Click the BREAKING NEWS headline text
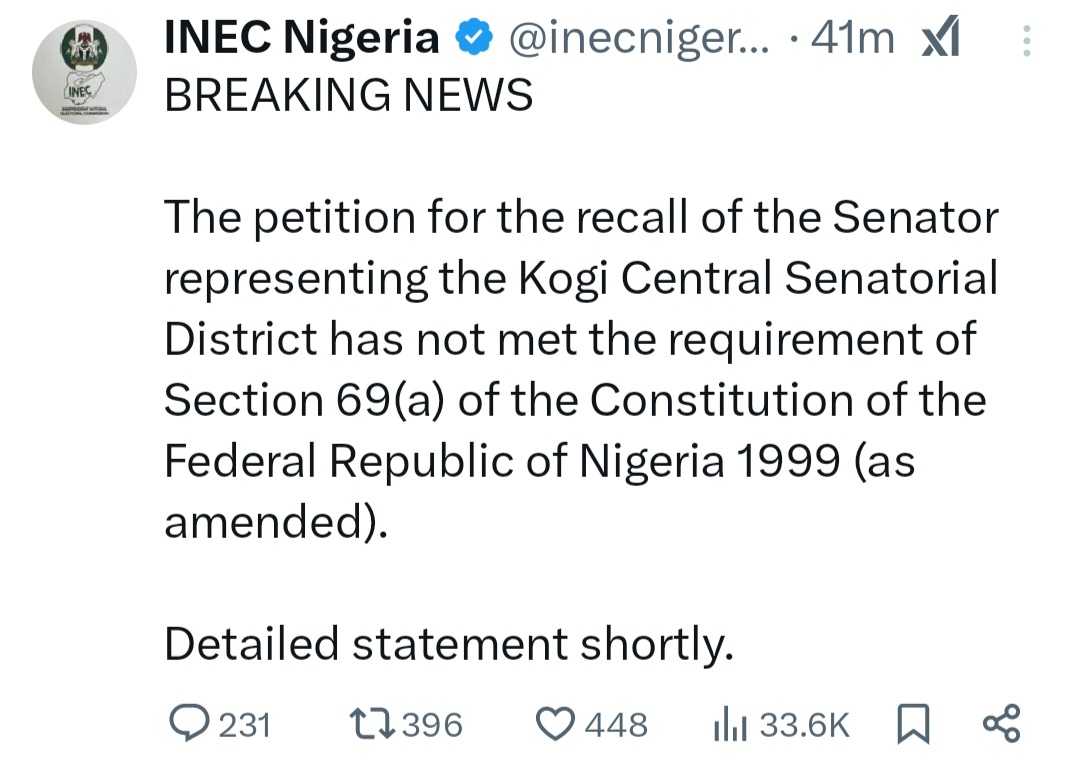The image size is (1080, 768). pos(348,96)
